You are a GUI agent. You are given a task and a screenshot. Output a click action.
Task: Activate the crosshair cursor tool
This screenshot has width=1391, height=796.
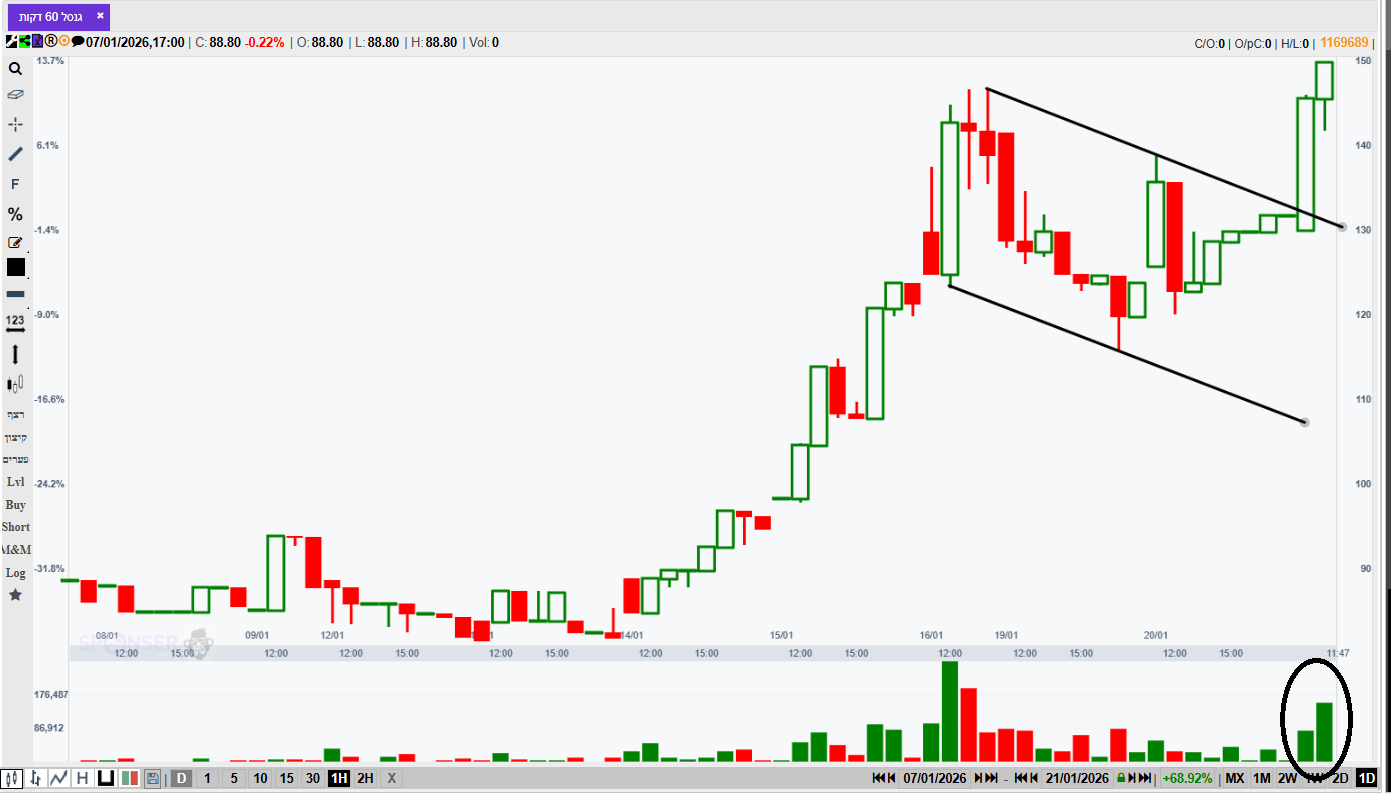[x=15, y=124]
